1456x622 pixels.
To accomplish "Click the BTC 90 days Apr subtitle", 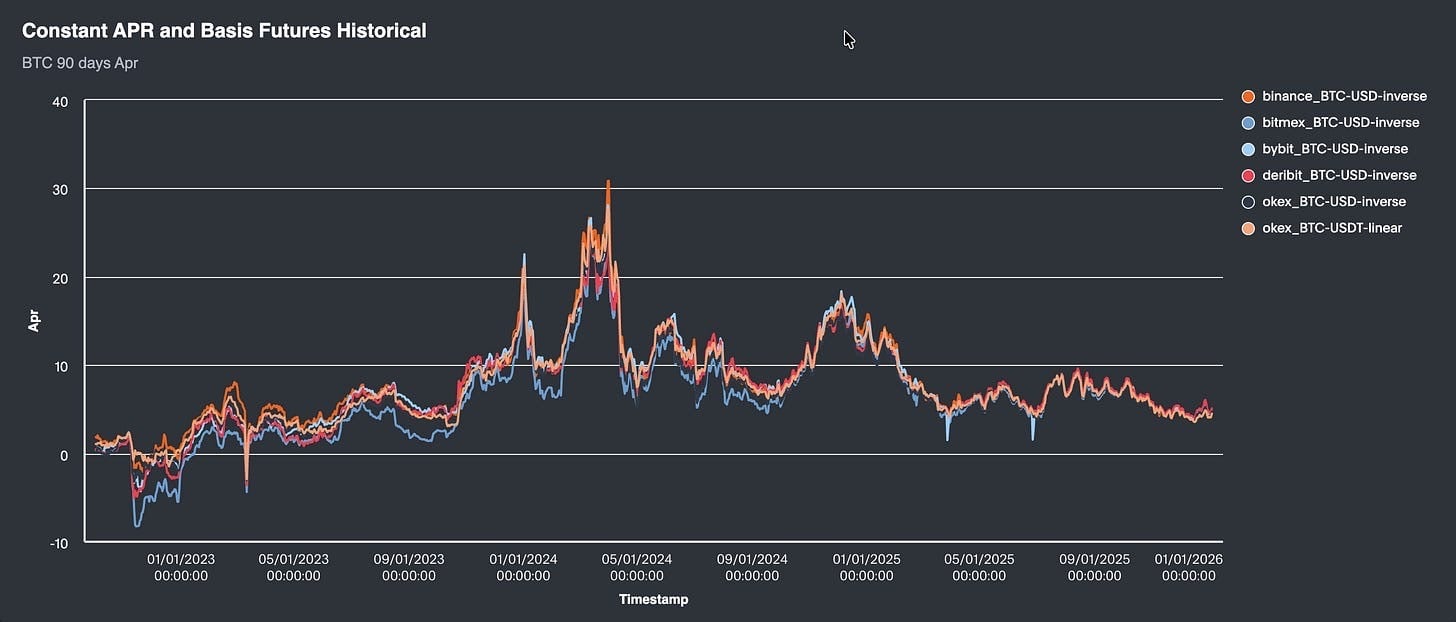I will (x=80, y=62).
